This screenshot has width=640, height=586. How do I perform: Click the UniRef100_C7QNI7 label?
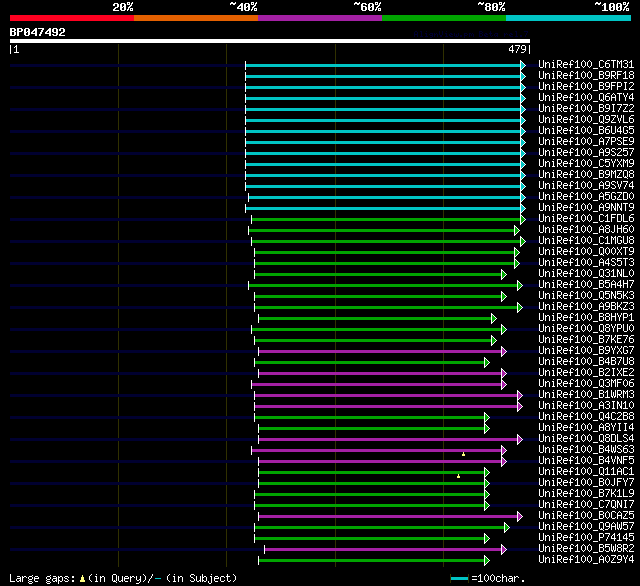[586, 505]
